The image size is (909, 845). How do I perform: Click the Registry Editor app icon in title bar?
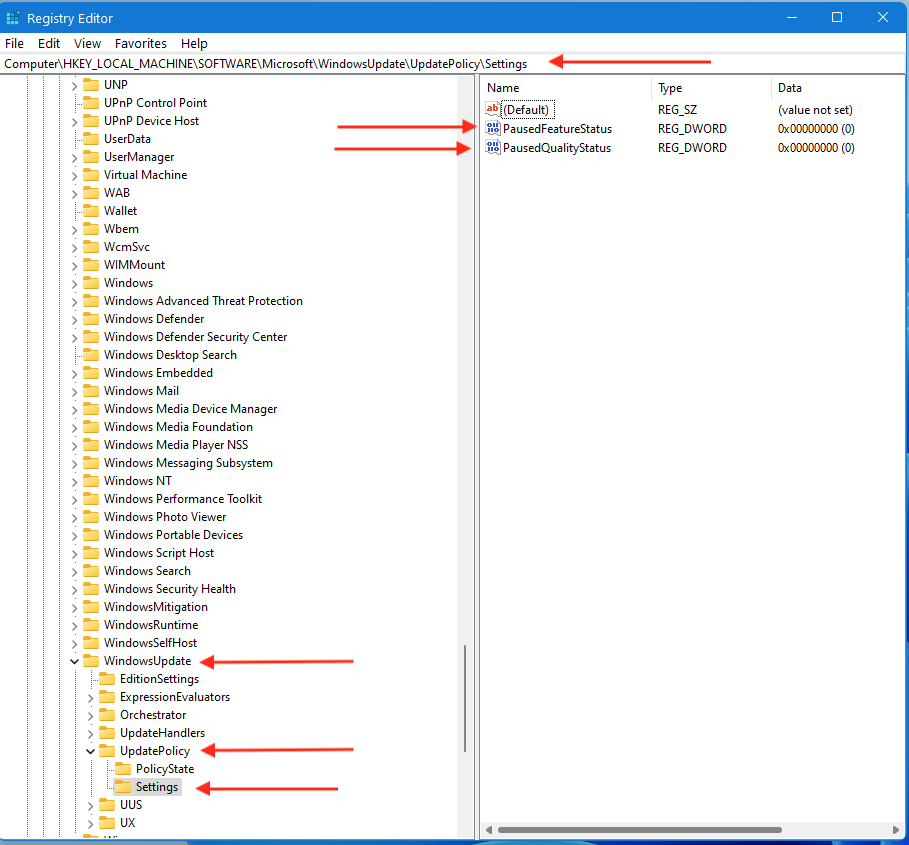13,18
